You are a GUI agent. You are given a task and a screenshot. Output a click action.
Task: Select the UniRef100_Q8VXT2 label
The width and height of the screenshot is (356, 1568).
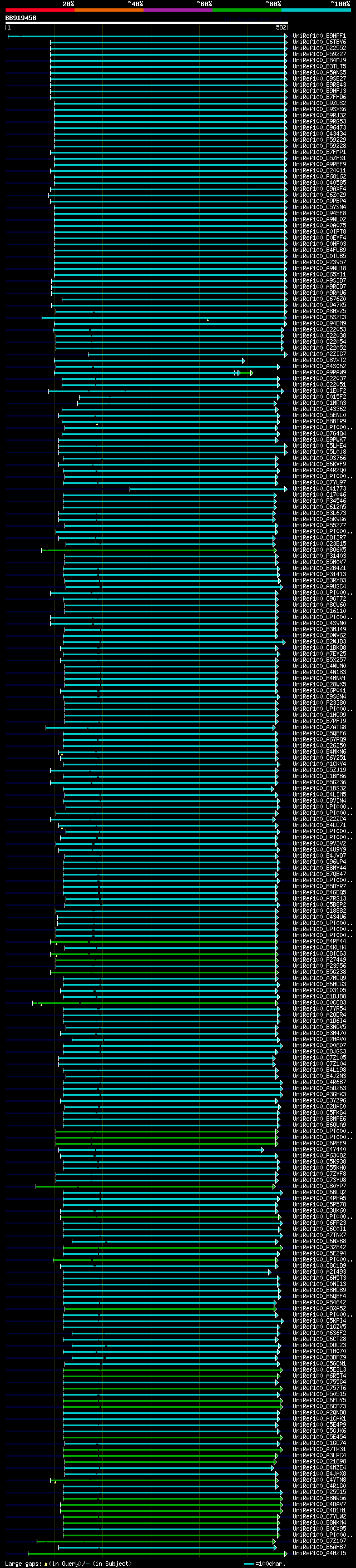pos(319,360)
